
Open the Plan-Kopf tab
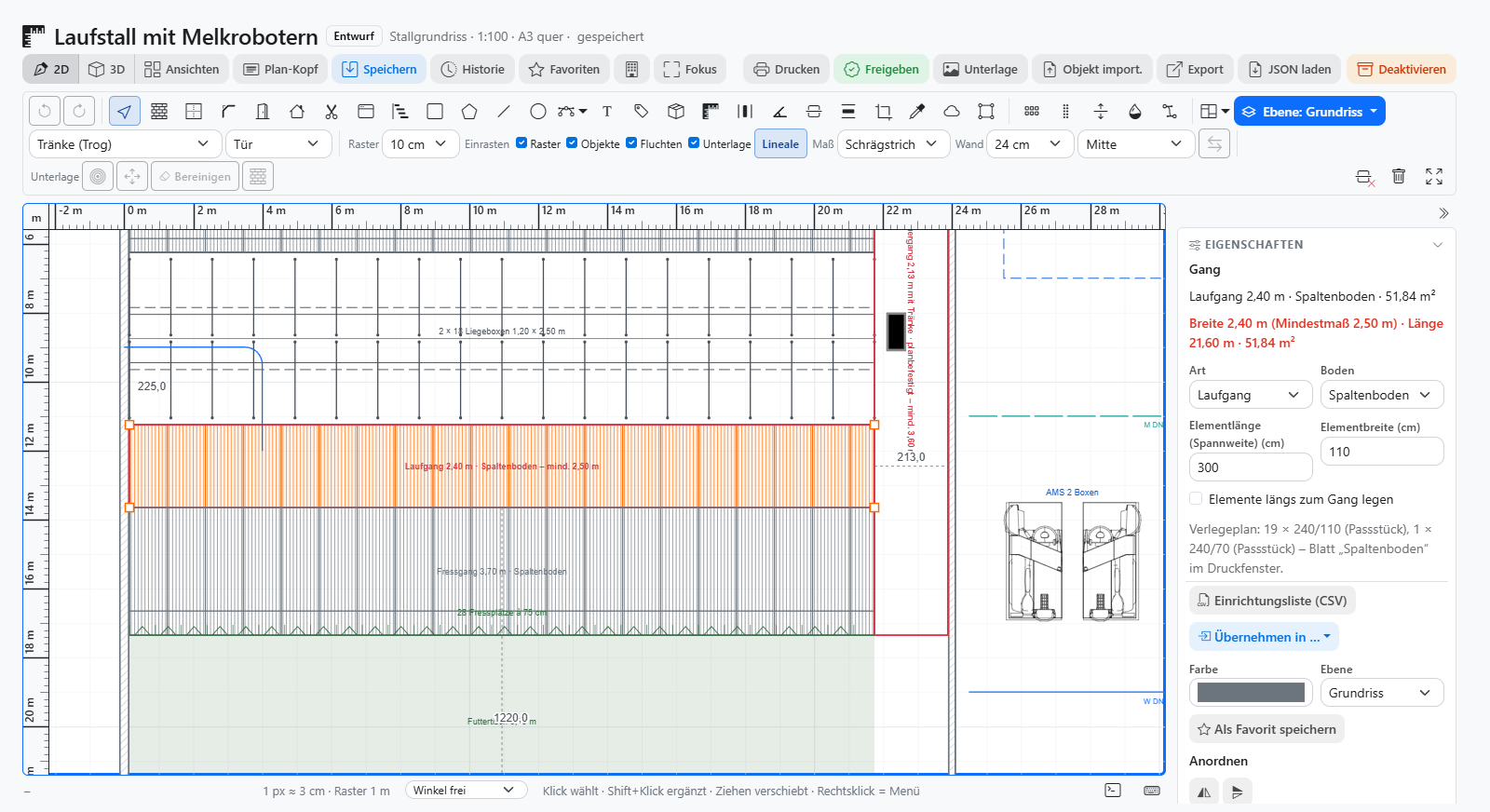pyautogui.click(x=280, y=69)
